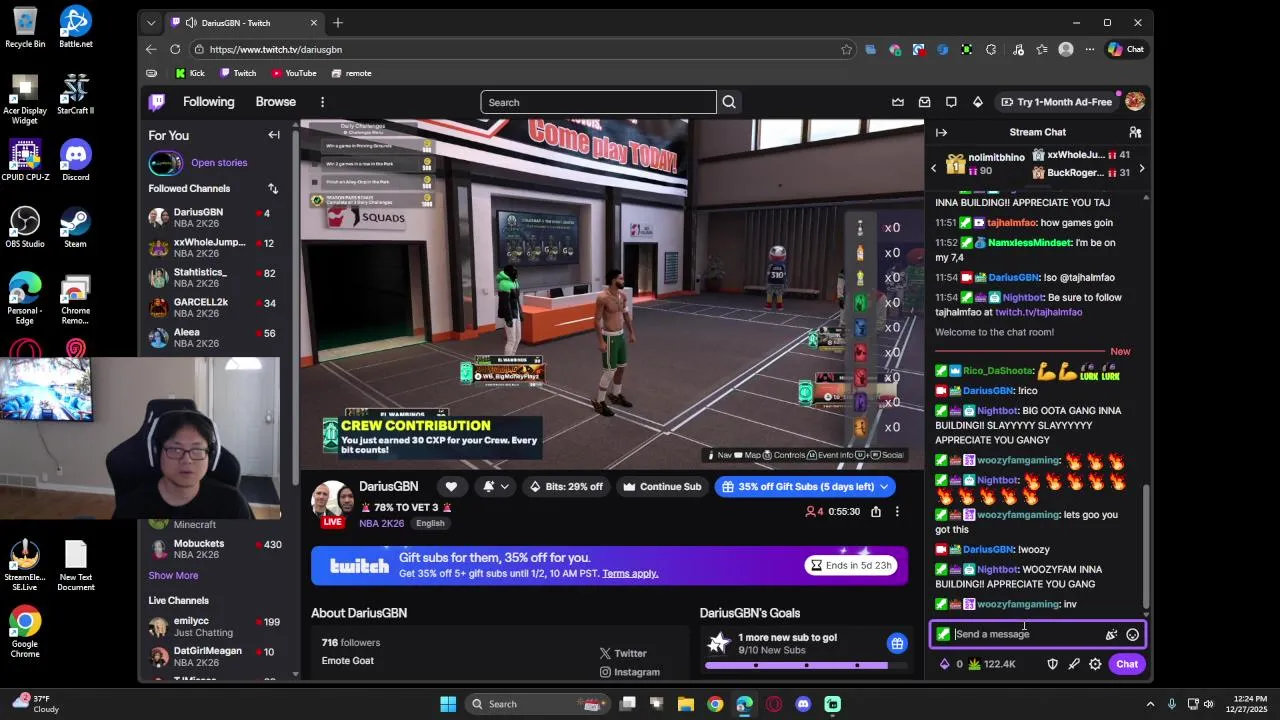1280x720 pixels.
Task: Open moderator shield icon below chat
Action: [1052, 664]
